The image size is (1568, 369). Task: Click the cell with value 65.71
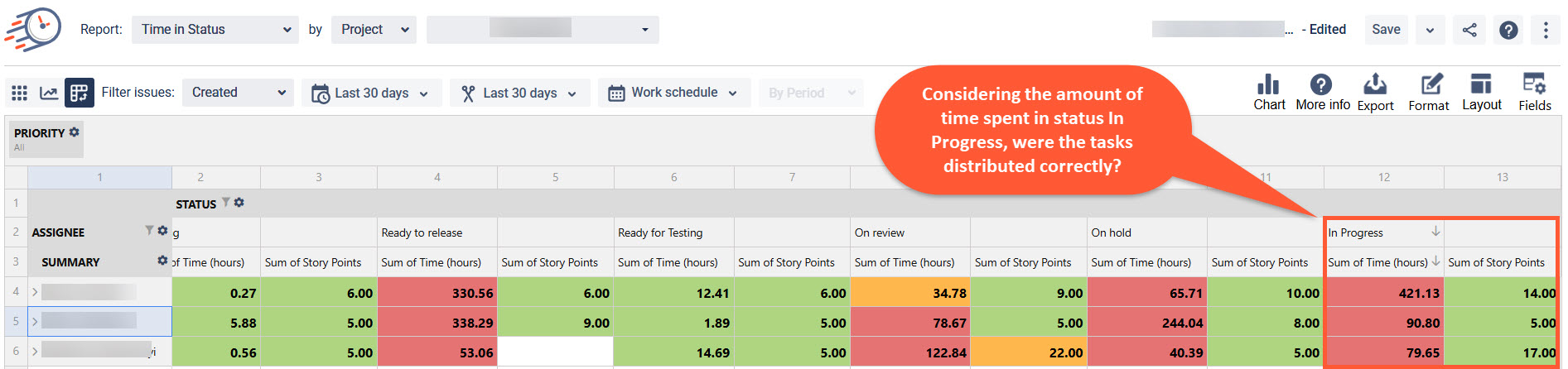[x=1147, y=292]
